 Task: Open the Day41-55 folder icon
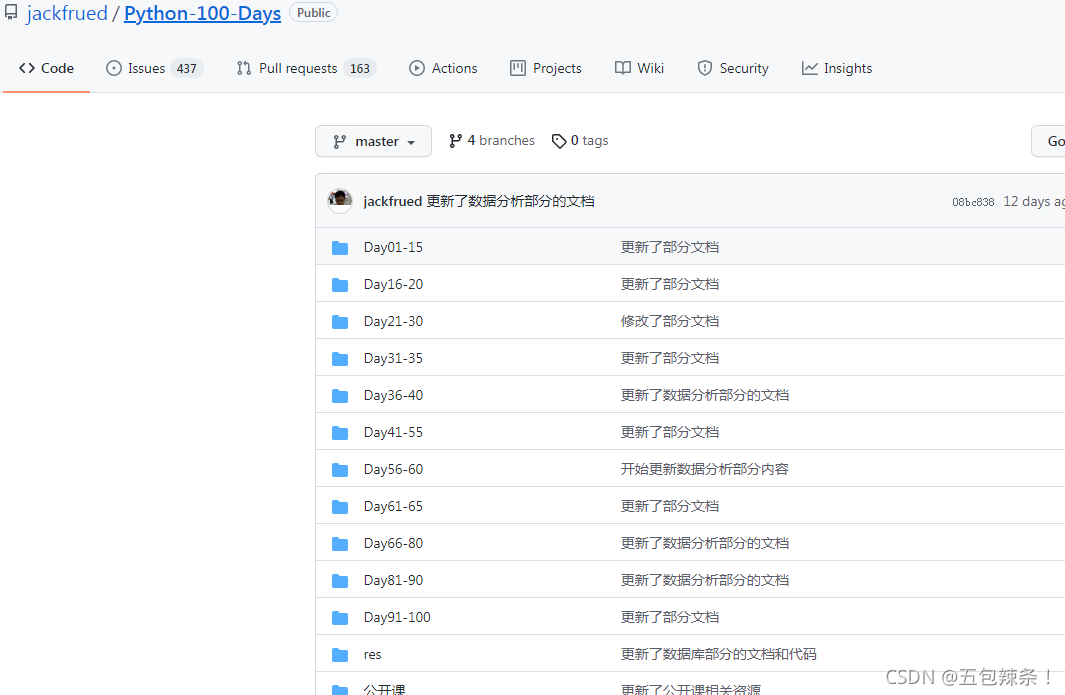pos(340,433)
